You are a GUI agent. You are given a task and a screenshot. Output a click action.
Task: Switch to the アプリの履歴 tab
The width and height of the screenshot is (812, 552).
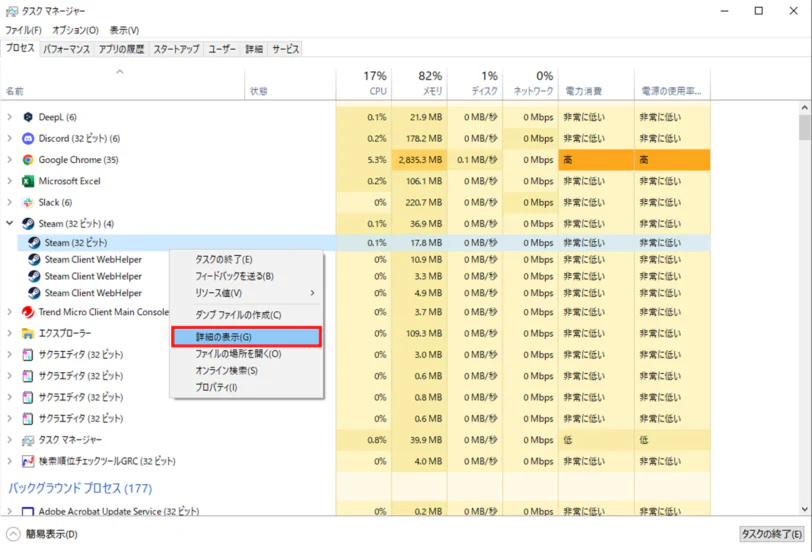point(121,49)
